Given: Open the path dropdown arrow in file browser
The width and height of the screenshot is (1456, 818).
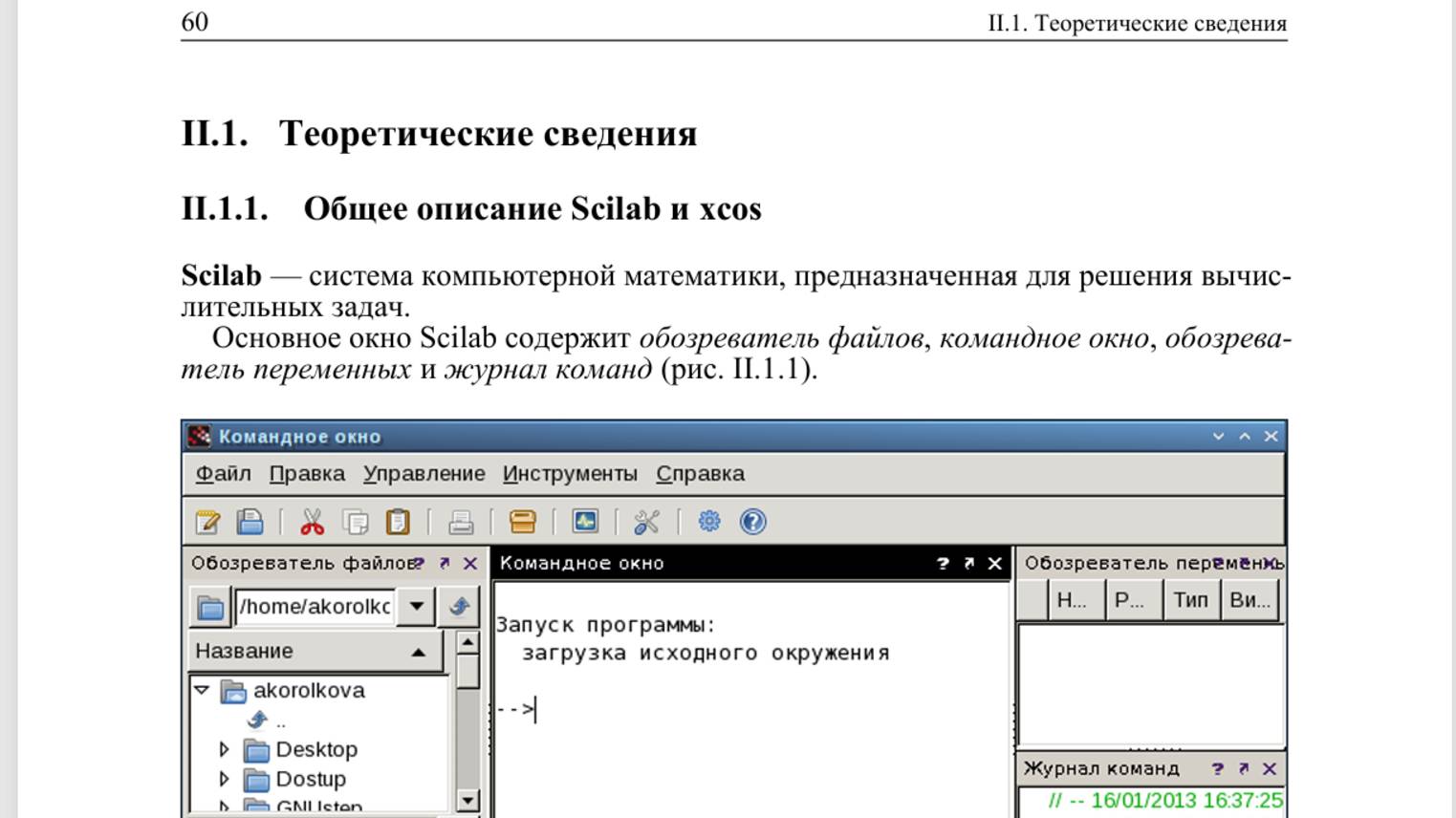Looking at the screenshot, I should click(417, 607).
